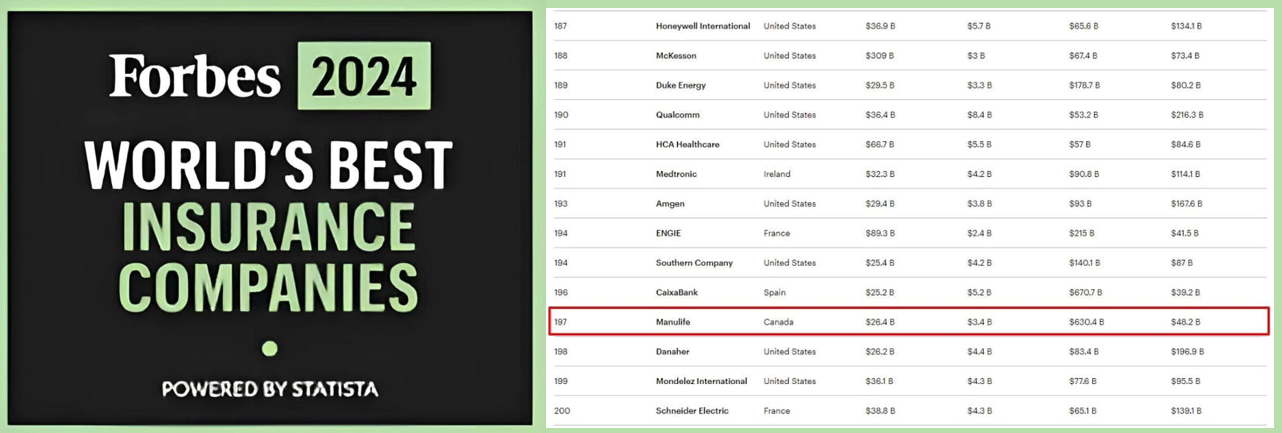Select the Powered by Statista caption
This screenshot has width=1282, height=433.
point(270,388)
